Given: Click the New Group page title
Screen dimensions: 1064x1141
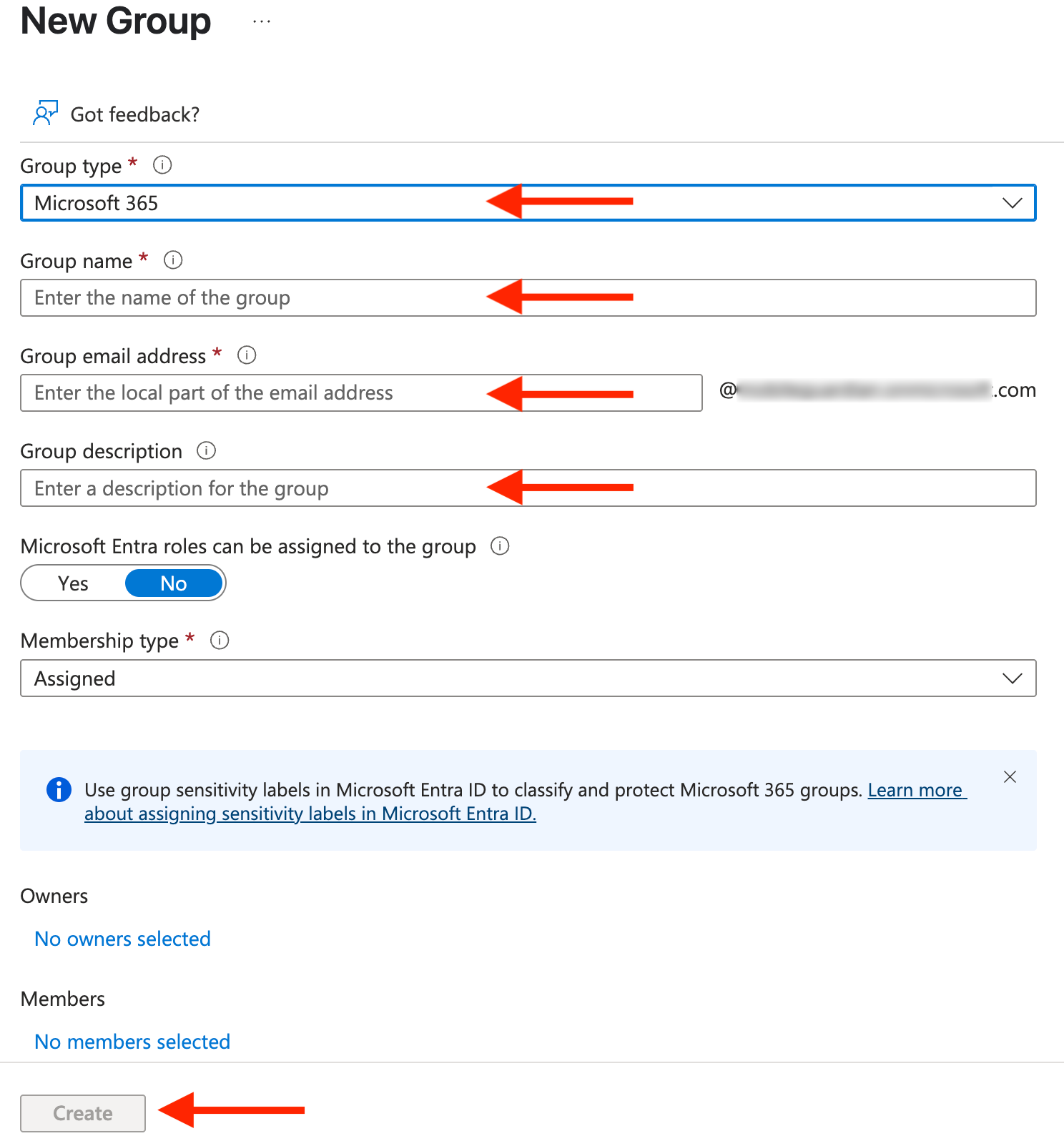Looking at the screenshot, I should point(116,21).
